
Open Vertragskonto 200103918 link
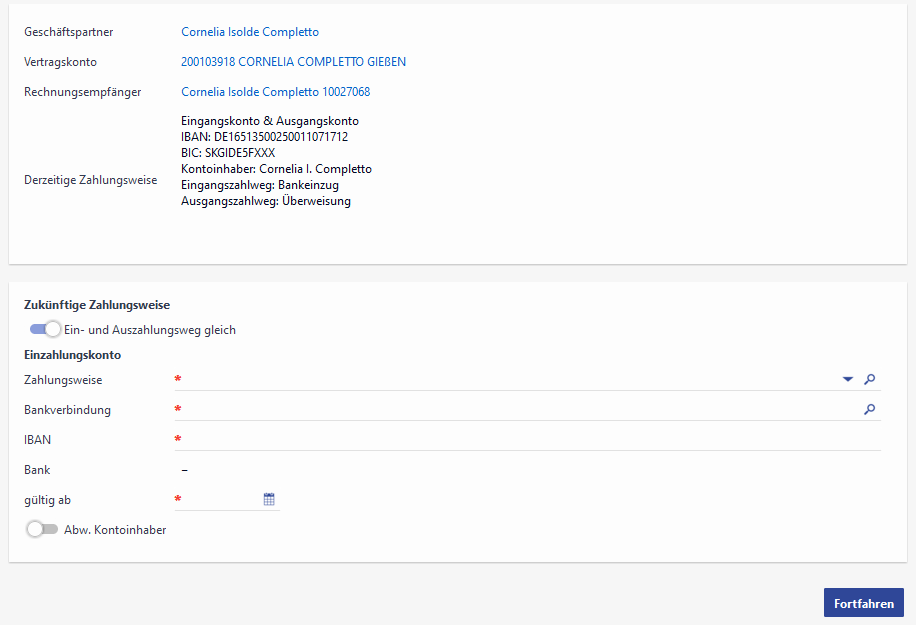[293, 62]
